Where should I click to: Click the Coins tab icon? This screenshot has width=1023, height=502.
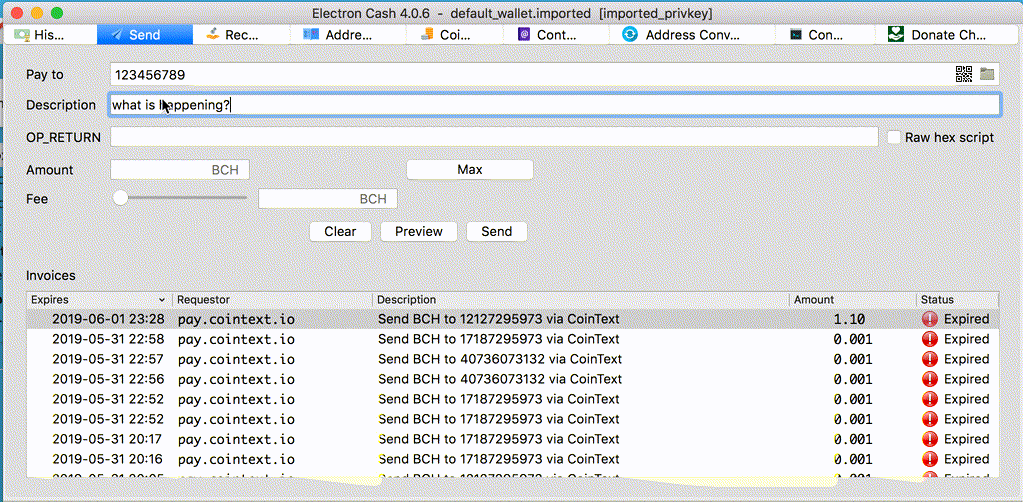point(427,35)
